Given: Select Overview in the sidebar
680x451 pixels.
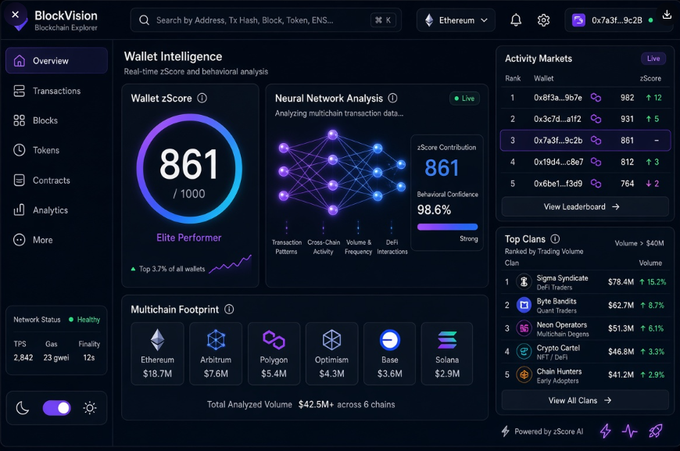Looking at the screenshot, I should click(x=56, y=61).
